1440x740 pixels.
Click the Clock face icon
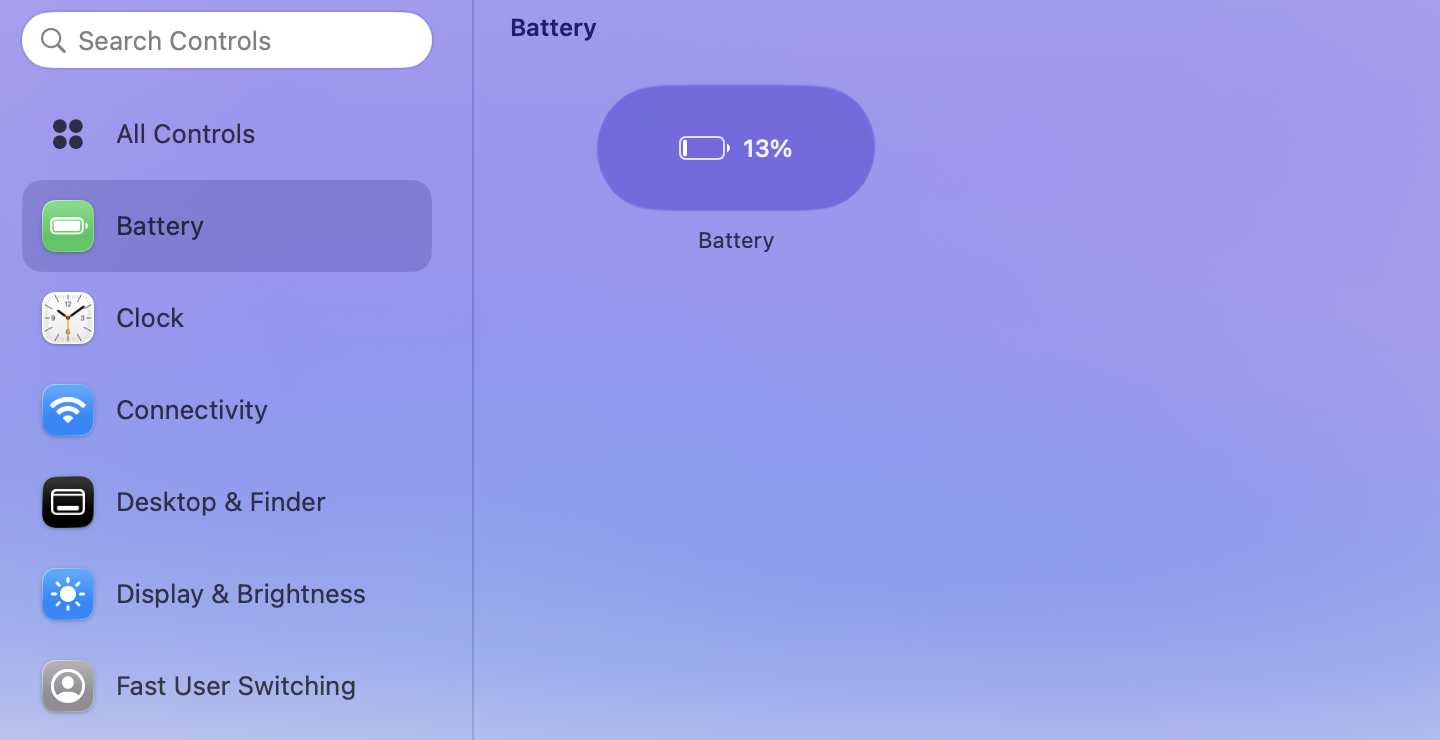pos(68,318)
